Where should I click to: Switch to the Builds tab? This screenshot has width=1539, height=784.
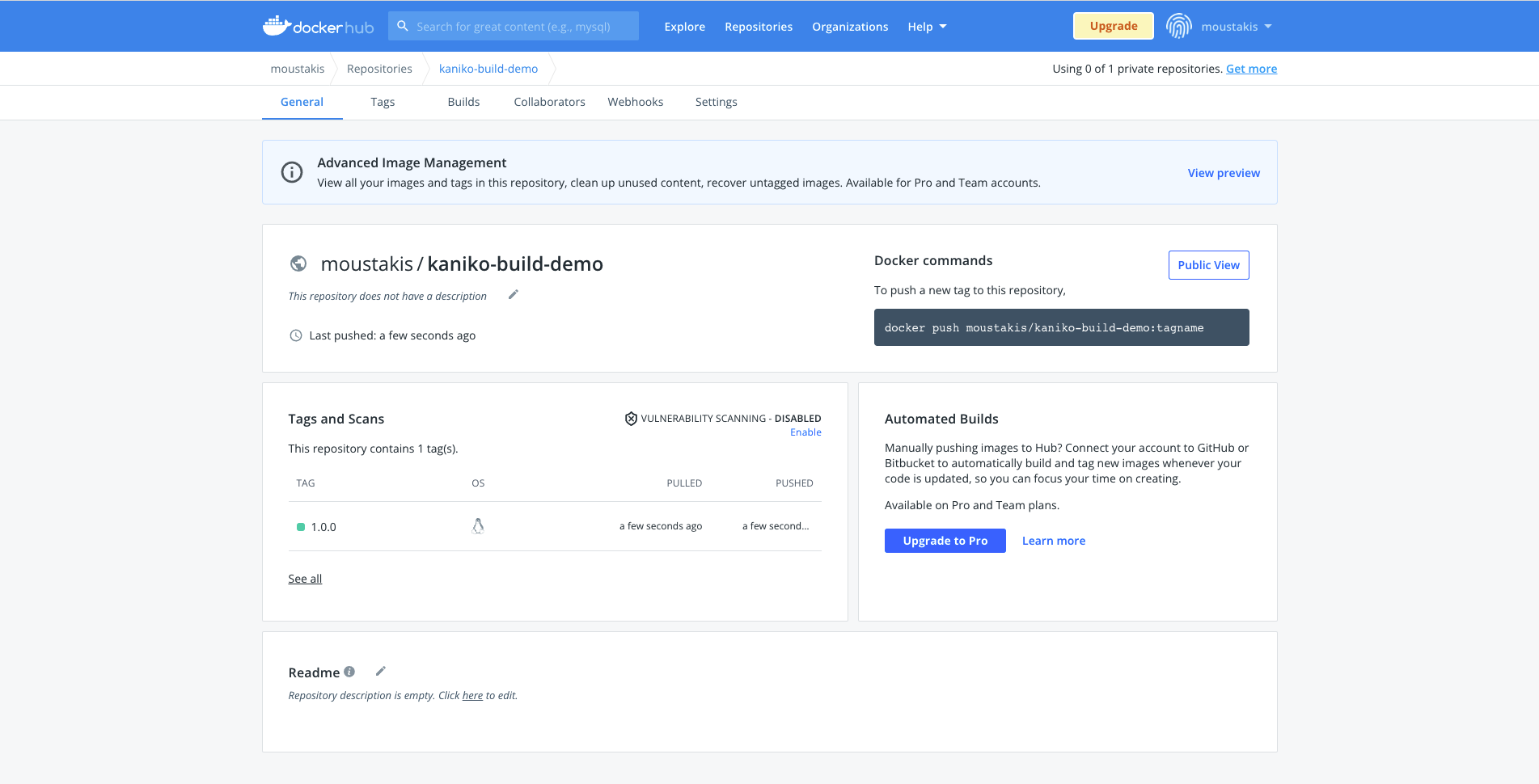tap(463, 102)
